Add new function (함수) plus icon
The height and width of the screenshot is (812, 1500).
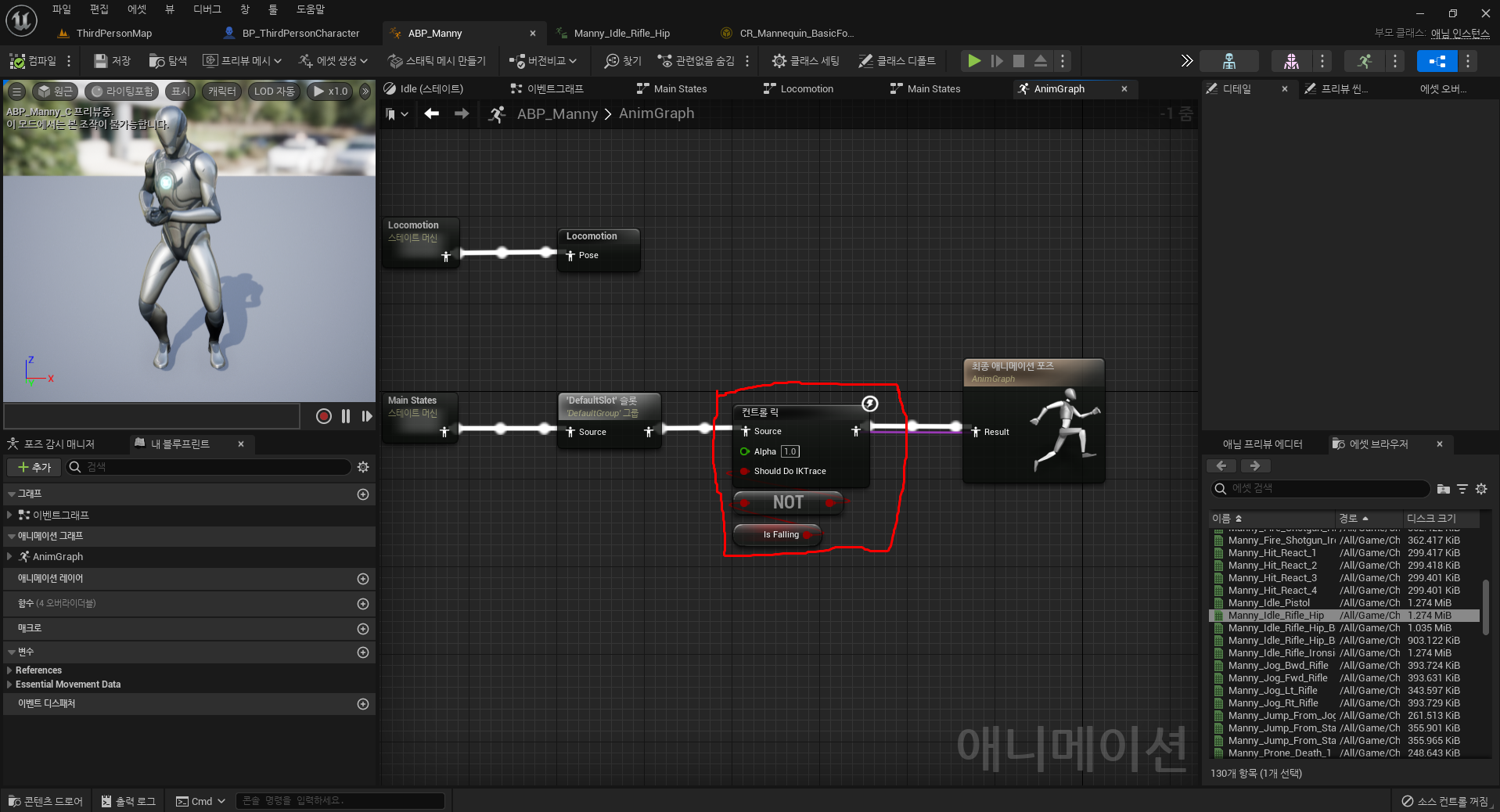(363, 604)
